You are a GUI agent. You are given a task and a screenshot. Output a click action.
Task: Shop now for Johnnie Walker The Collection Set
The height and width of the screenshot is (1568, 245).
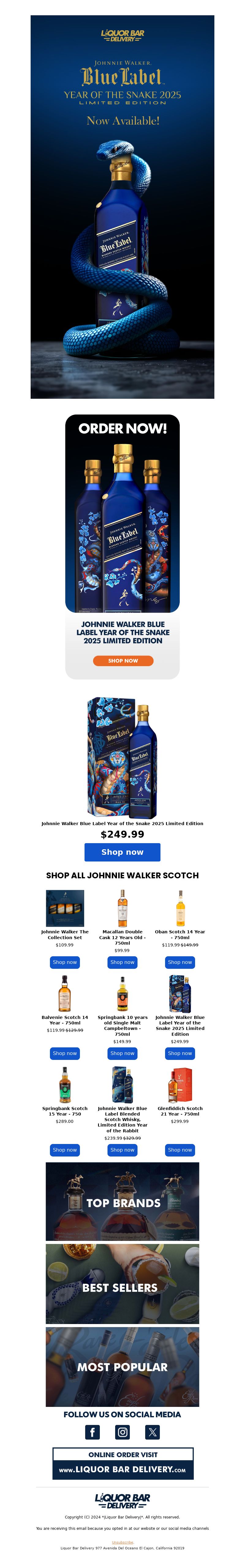65,962
